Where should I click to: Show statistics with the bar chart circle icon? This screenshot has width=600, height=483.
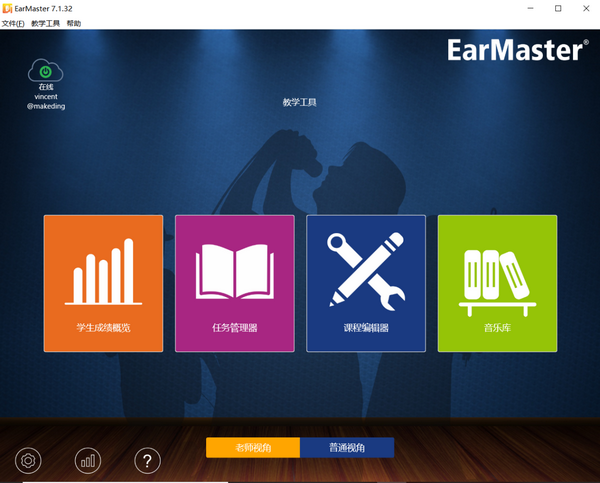(x=88, y=460)
